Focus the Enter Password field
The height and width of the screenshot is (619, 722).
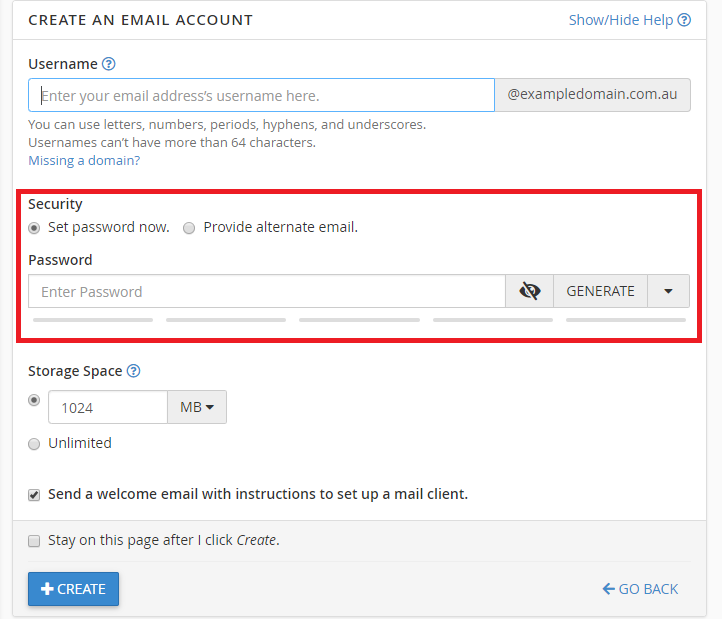click(267, 292)
